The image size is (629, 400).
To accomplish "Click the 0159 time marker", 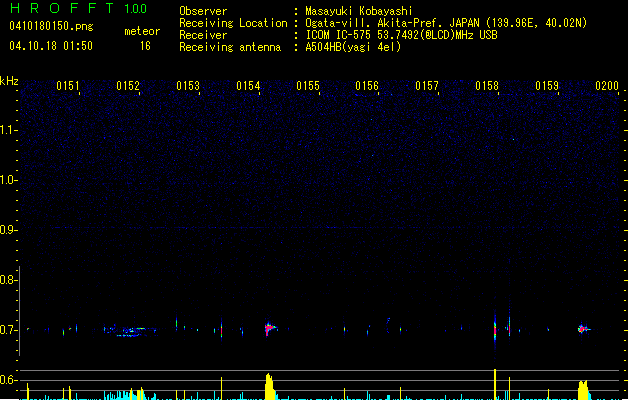I will pos(547,86).
